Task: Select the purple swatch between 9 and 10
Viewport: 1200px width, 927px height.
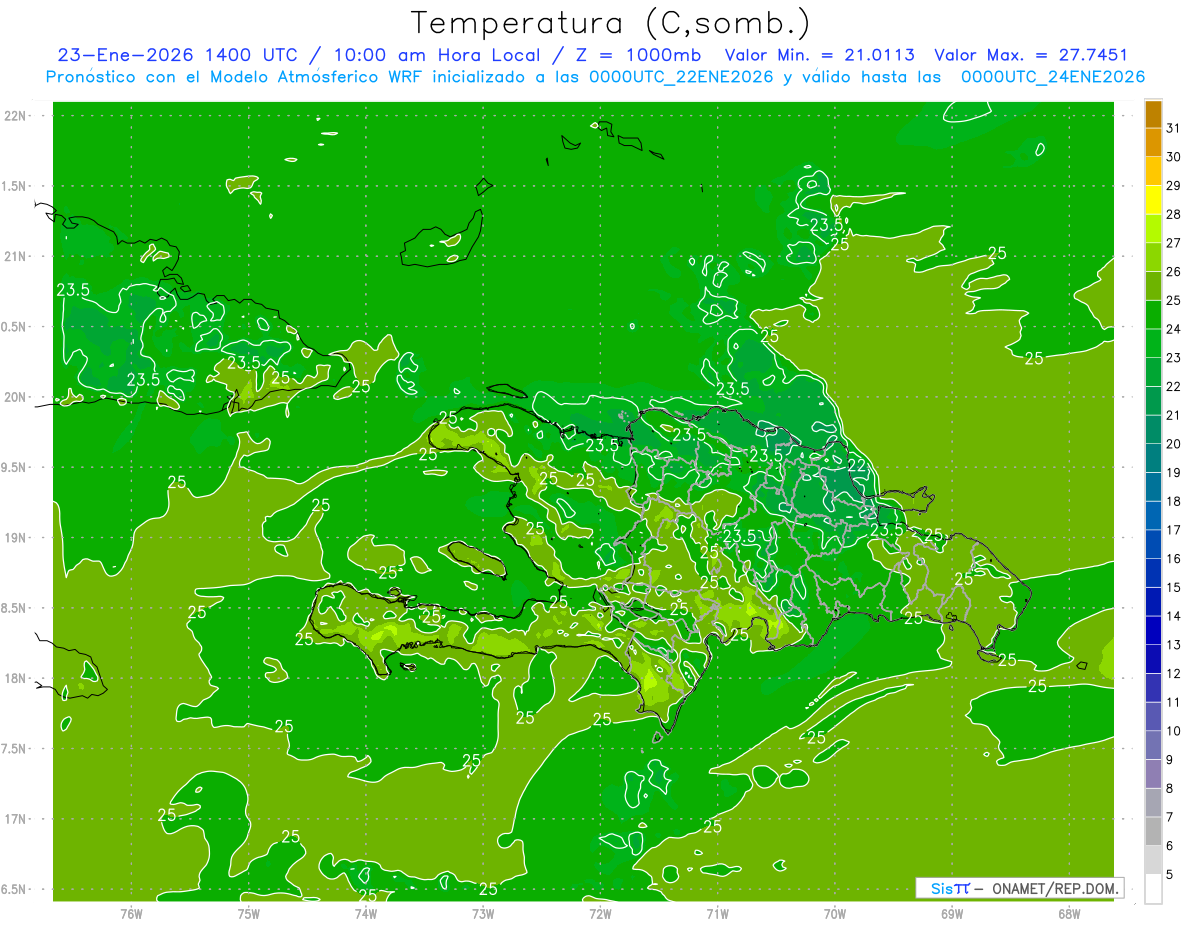Action: point(1153,745)
